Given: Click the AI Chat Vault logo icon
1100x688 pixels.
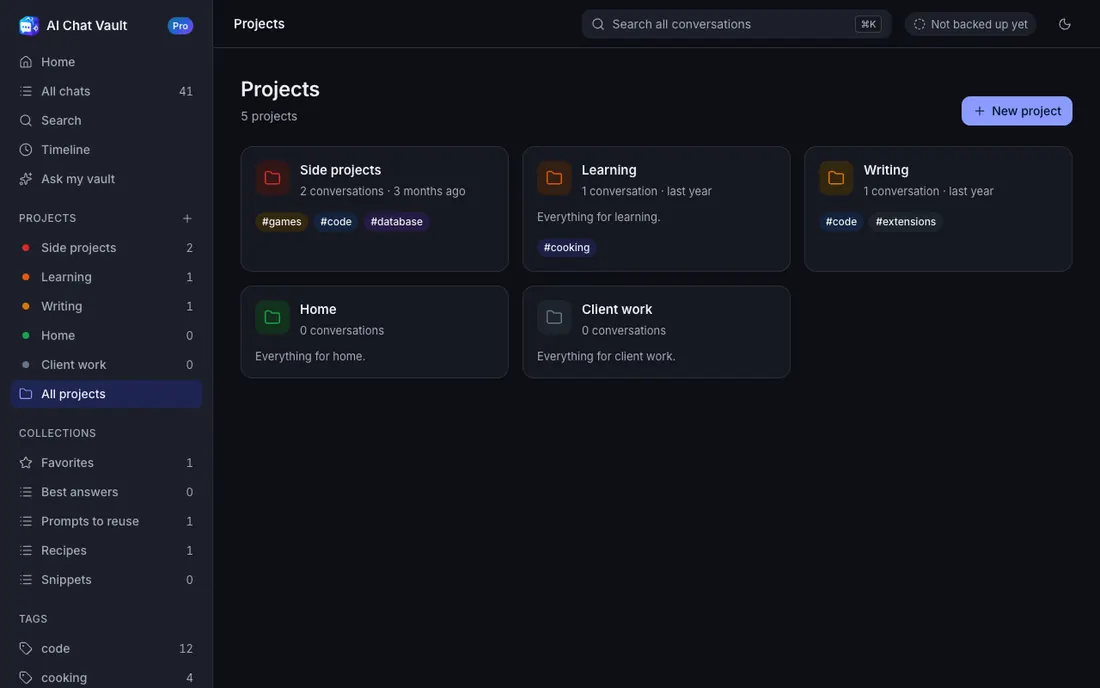Looking at the screenshot, I should [29, 25].
